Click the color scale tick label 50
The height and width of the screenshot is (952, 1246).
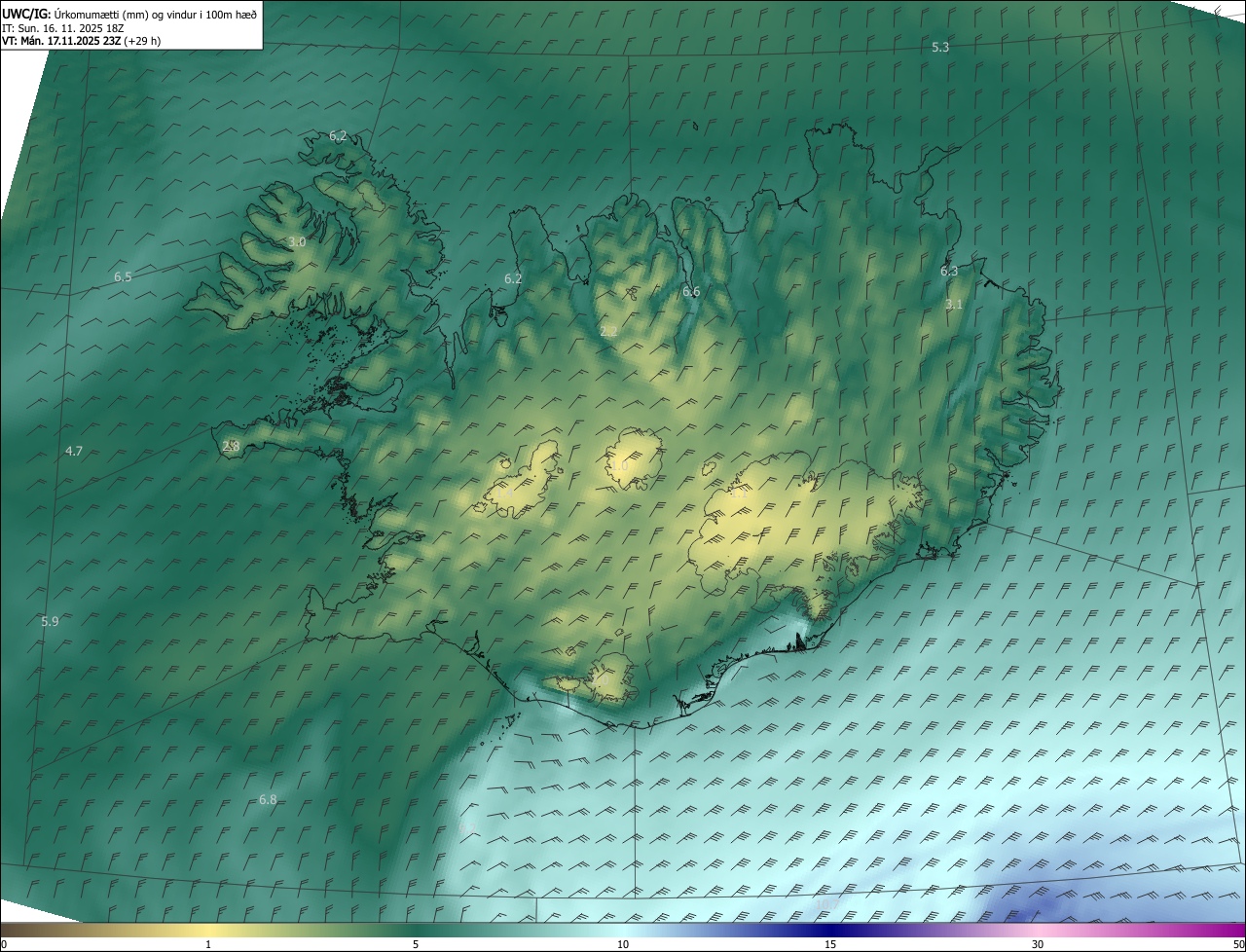1238,944
